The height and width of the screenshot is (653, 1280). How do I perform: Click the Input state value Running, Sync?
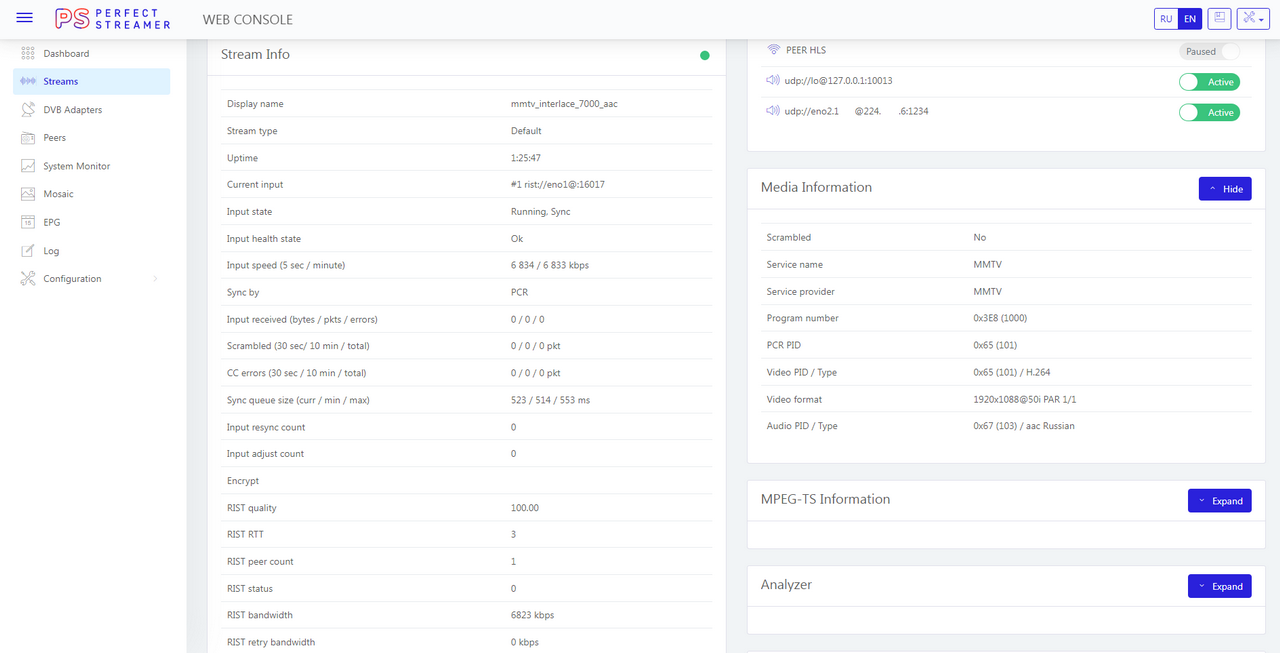pyautogui.click(x=540, y=212)
